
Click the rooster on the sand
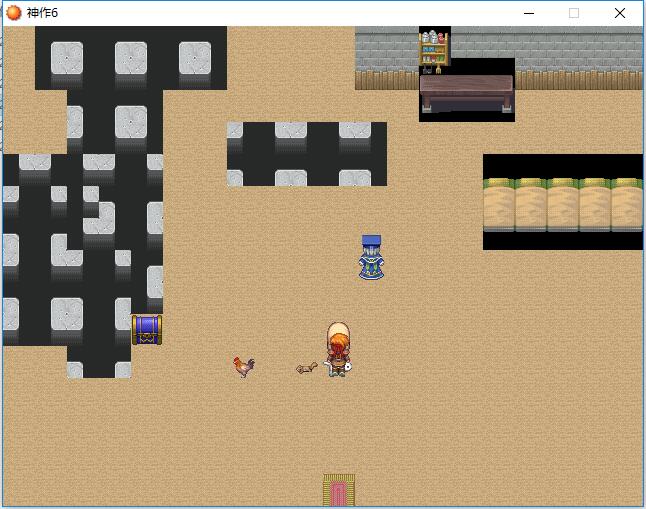tap(244, 367)
